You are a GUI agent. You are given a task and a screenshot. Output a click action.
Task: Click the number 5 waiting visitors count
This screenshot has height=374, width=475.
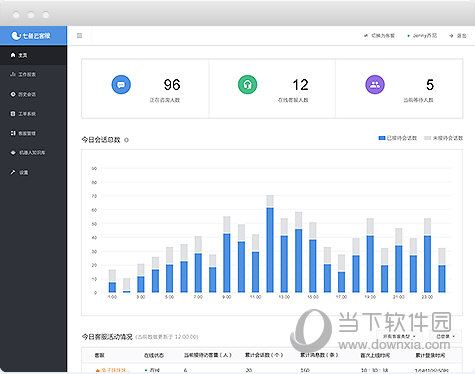430,85
